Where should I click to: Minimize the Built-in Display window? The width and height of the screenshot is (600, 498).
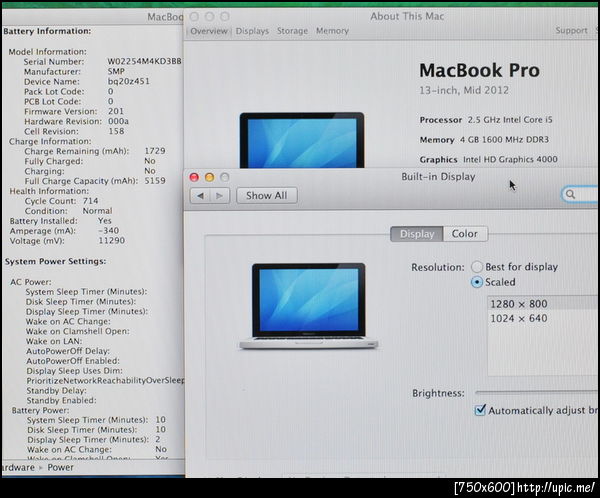209,177
